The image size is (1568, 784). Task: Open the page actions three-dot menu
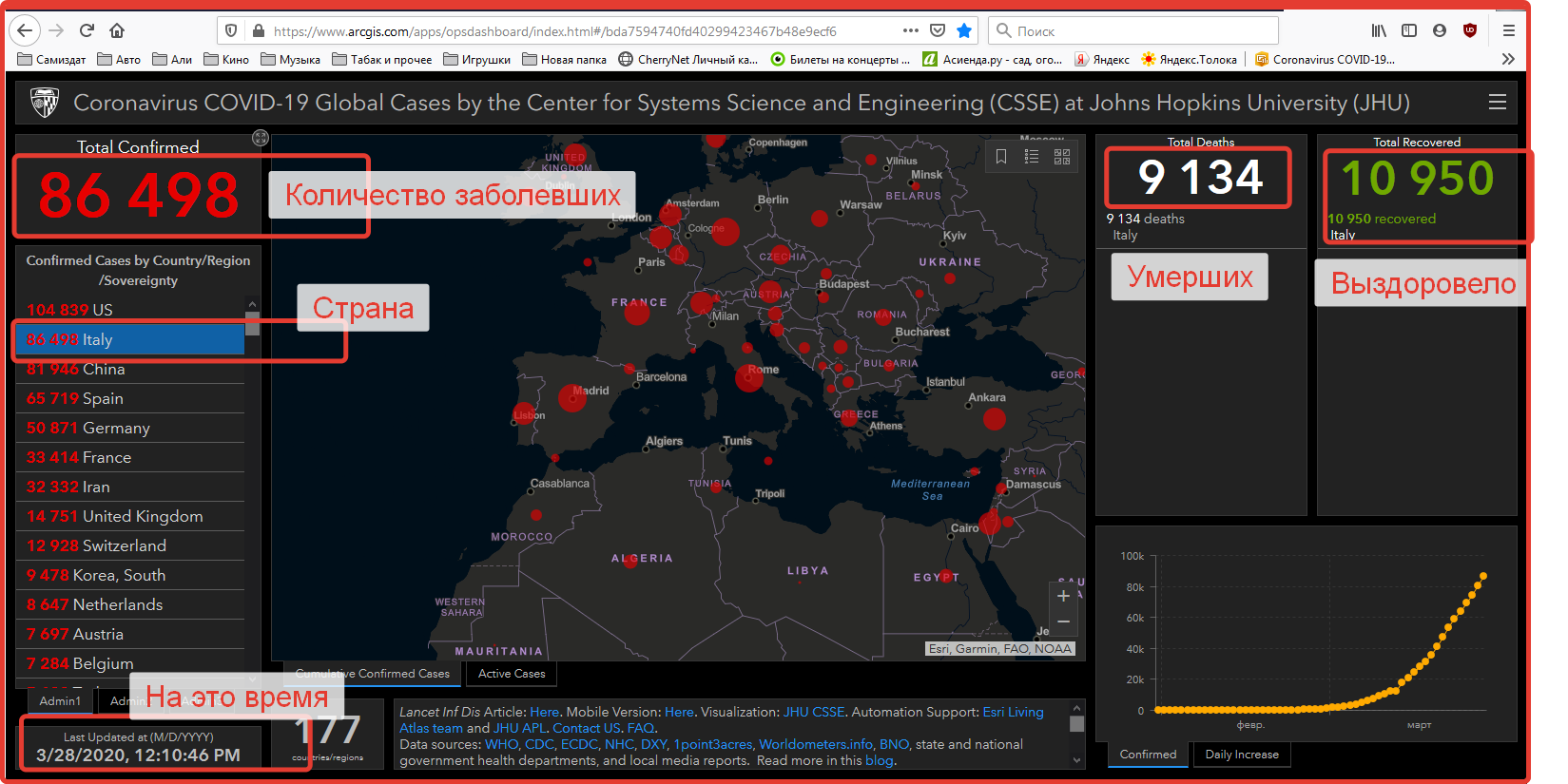pyautogui.click(x=910, y=30)
